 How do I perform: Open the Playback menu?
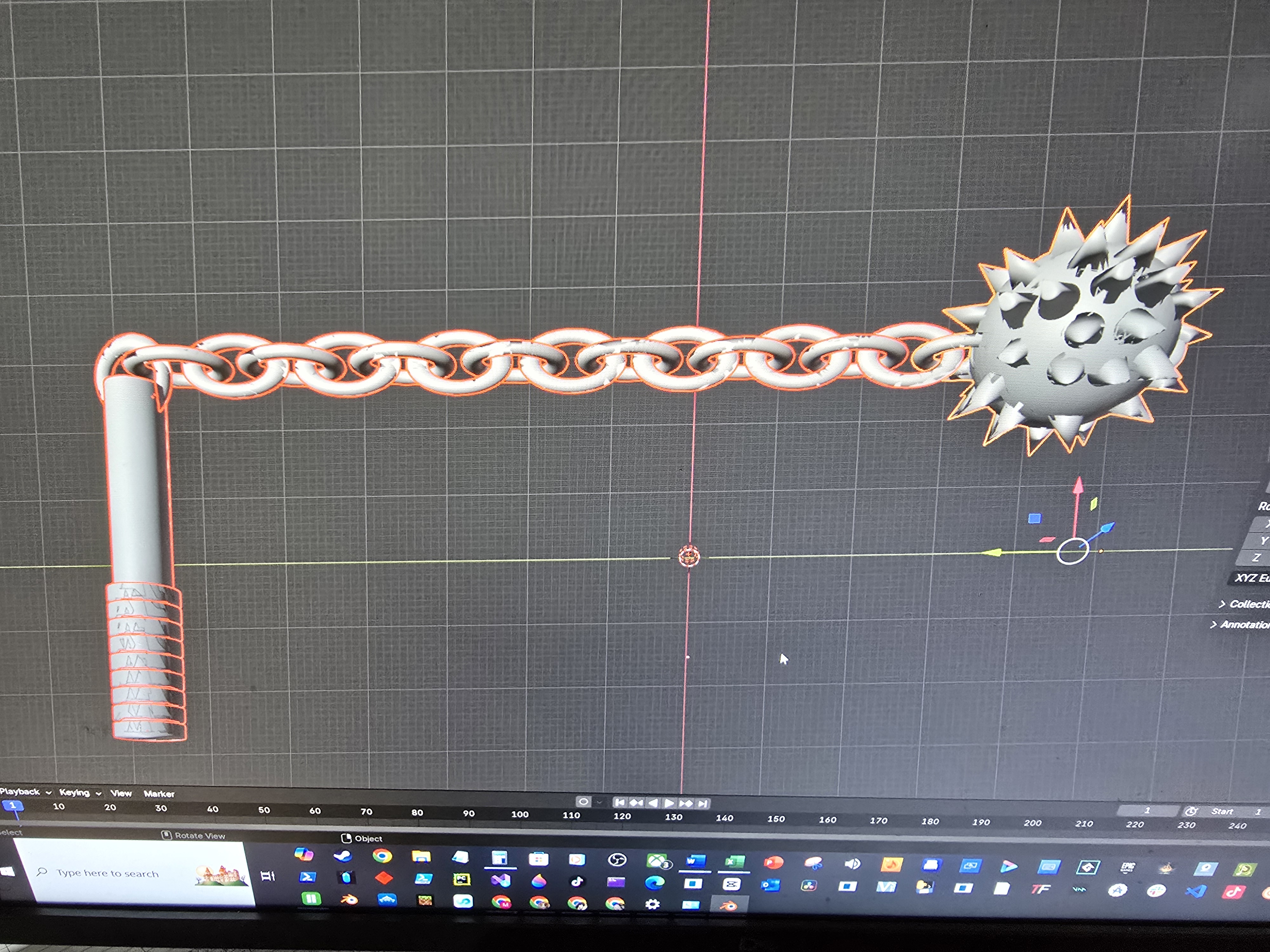point(20,792)
